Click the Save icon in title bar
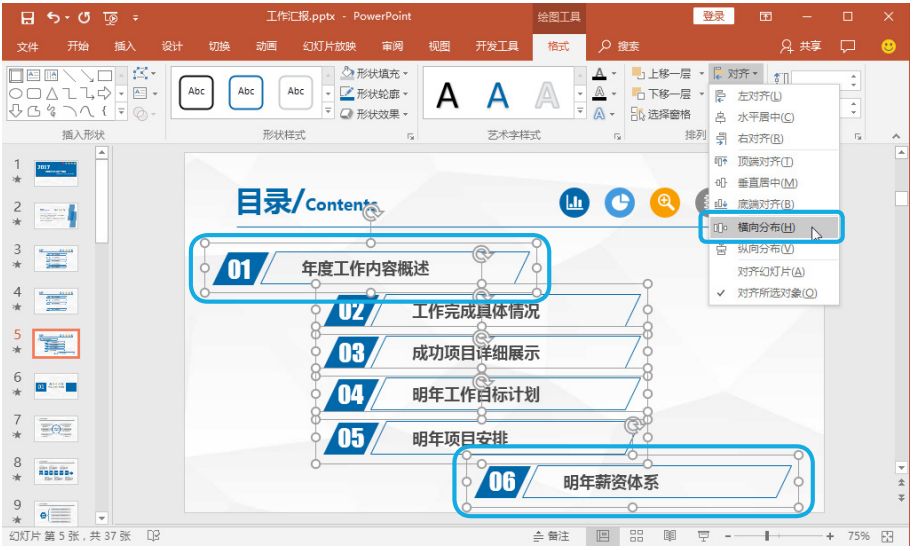 click(27, 18)
